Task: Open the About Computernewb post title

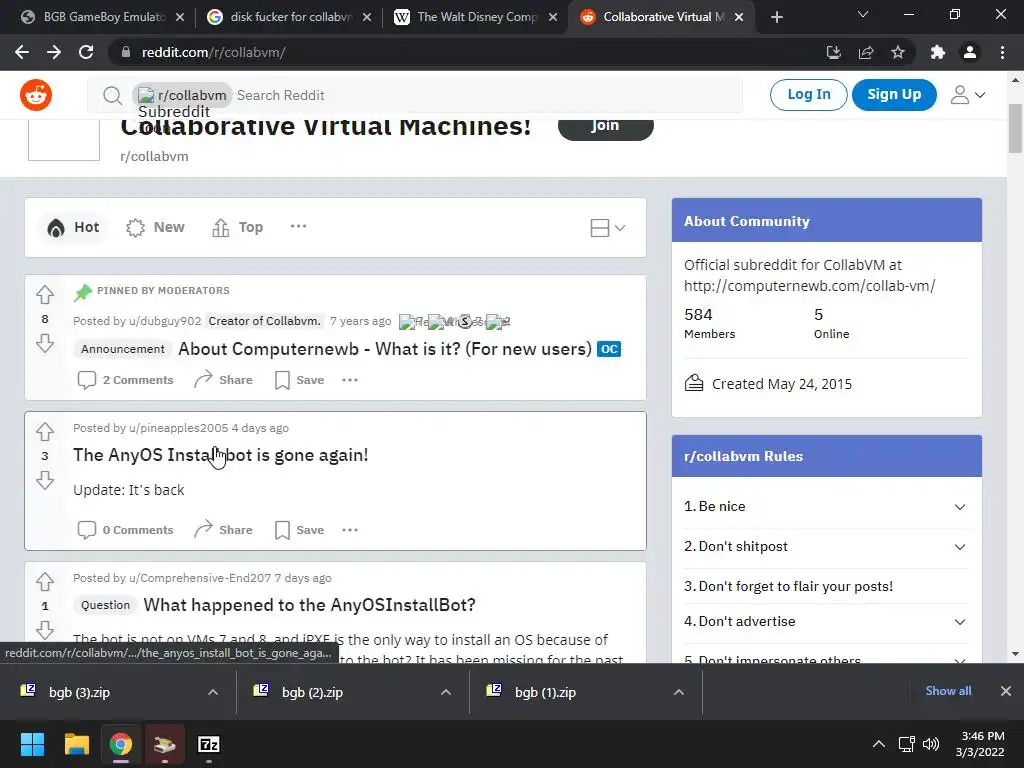Action: (385, 349)
